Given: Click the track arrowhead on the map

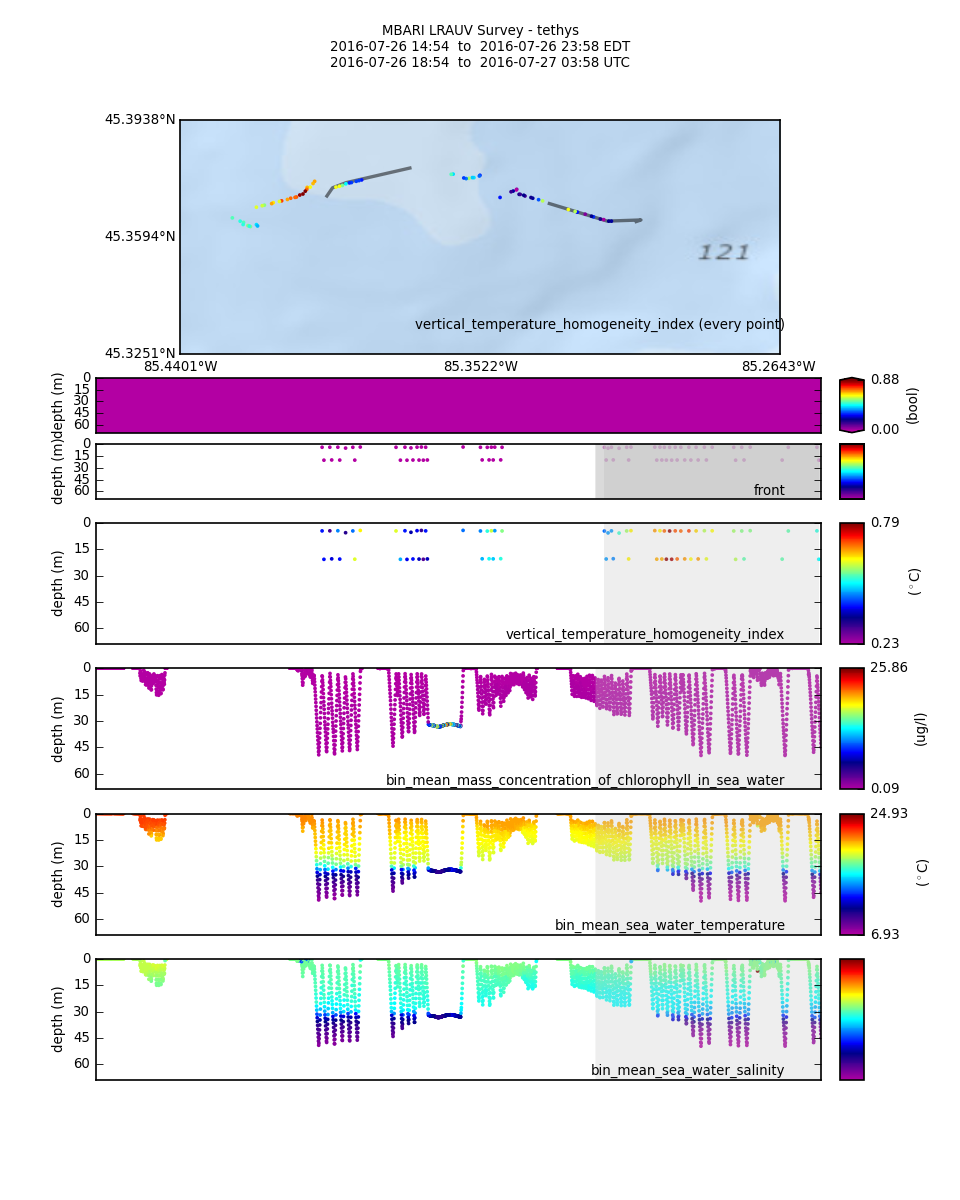Looking at the screenshot, I should point(638,220).
